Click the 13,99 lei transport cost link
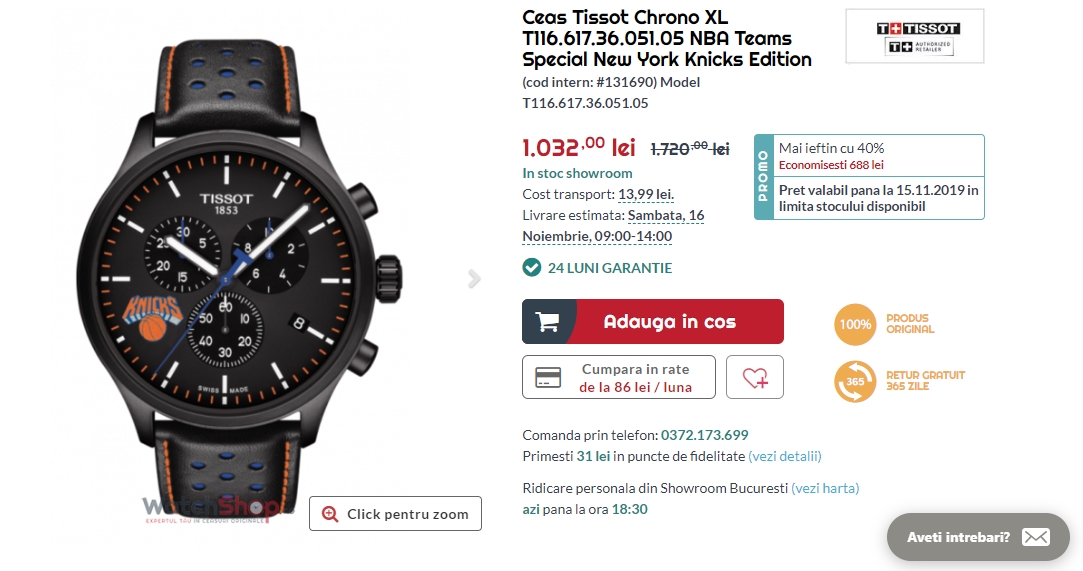This screenshot has width=1083, height=571. [x=646, y=194]
